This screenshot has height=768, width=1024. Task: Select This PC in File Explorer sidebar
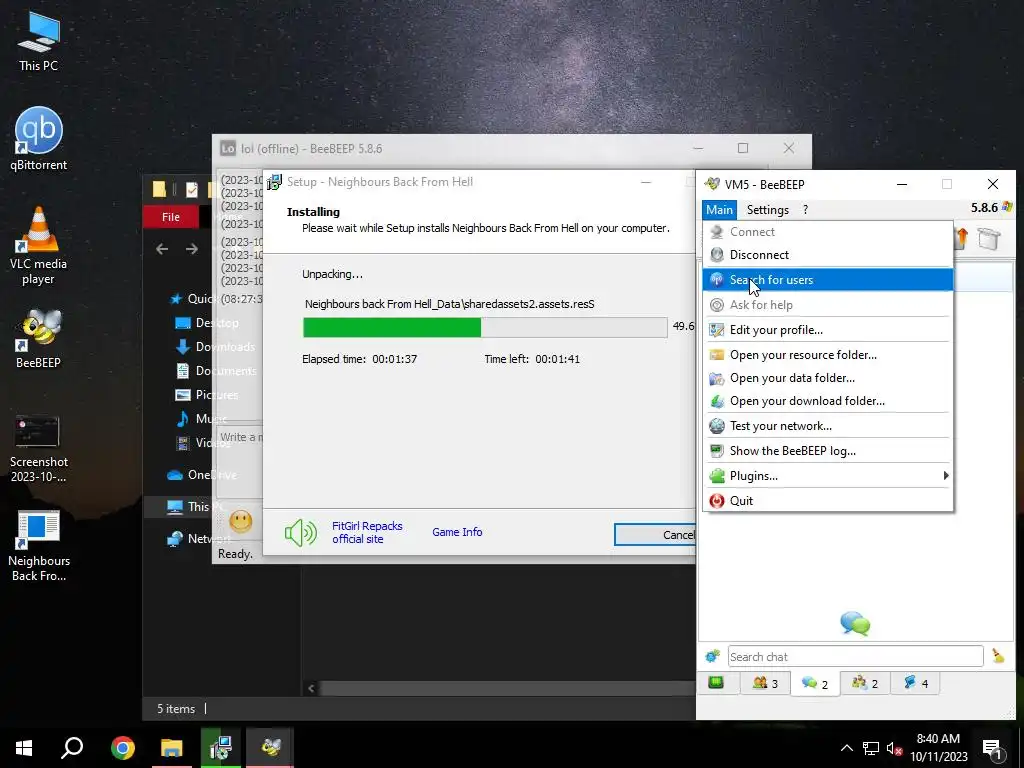(196, 507)
